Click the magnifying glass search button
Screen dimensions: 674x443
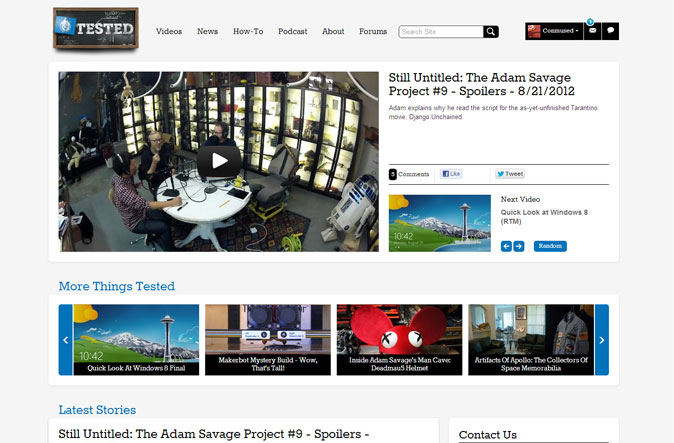(x=491, y=32)
